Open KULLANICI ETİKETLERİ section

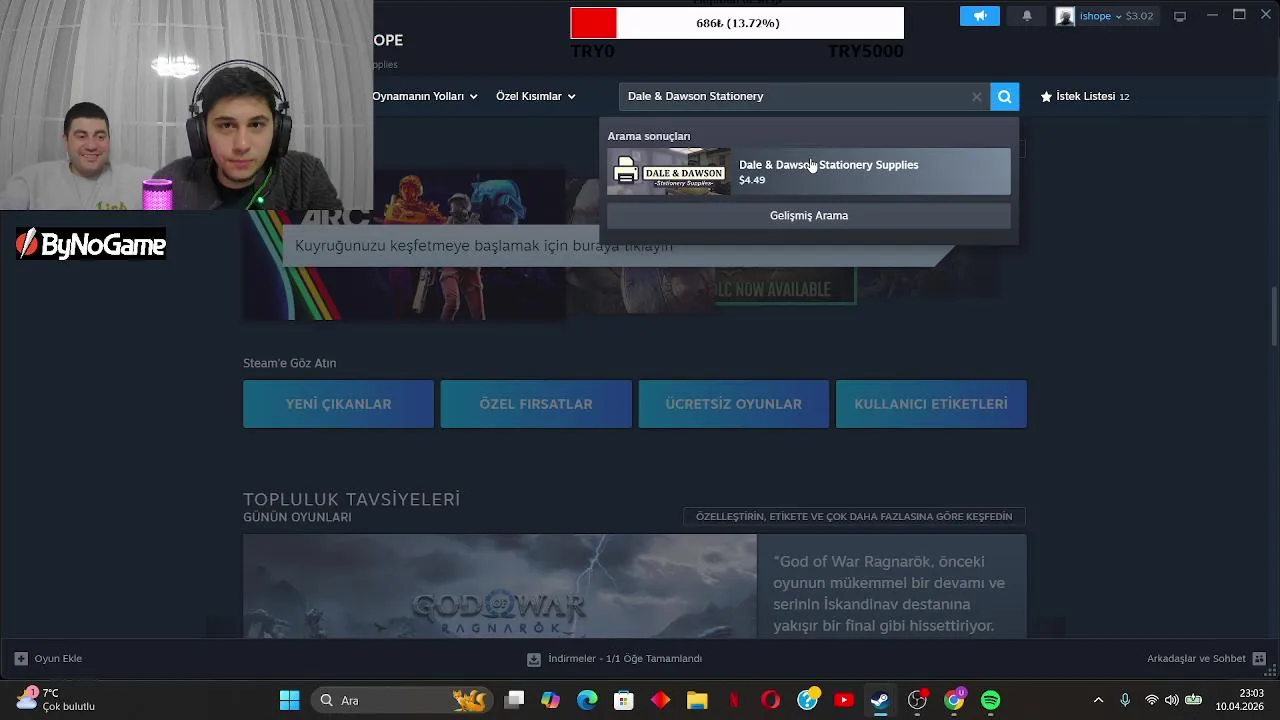(931, 404)
